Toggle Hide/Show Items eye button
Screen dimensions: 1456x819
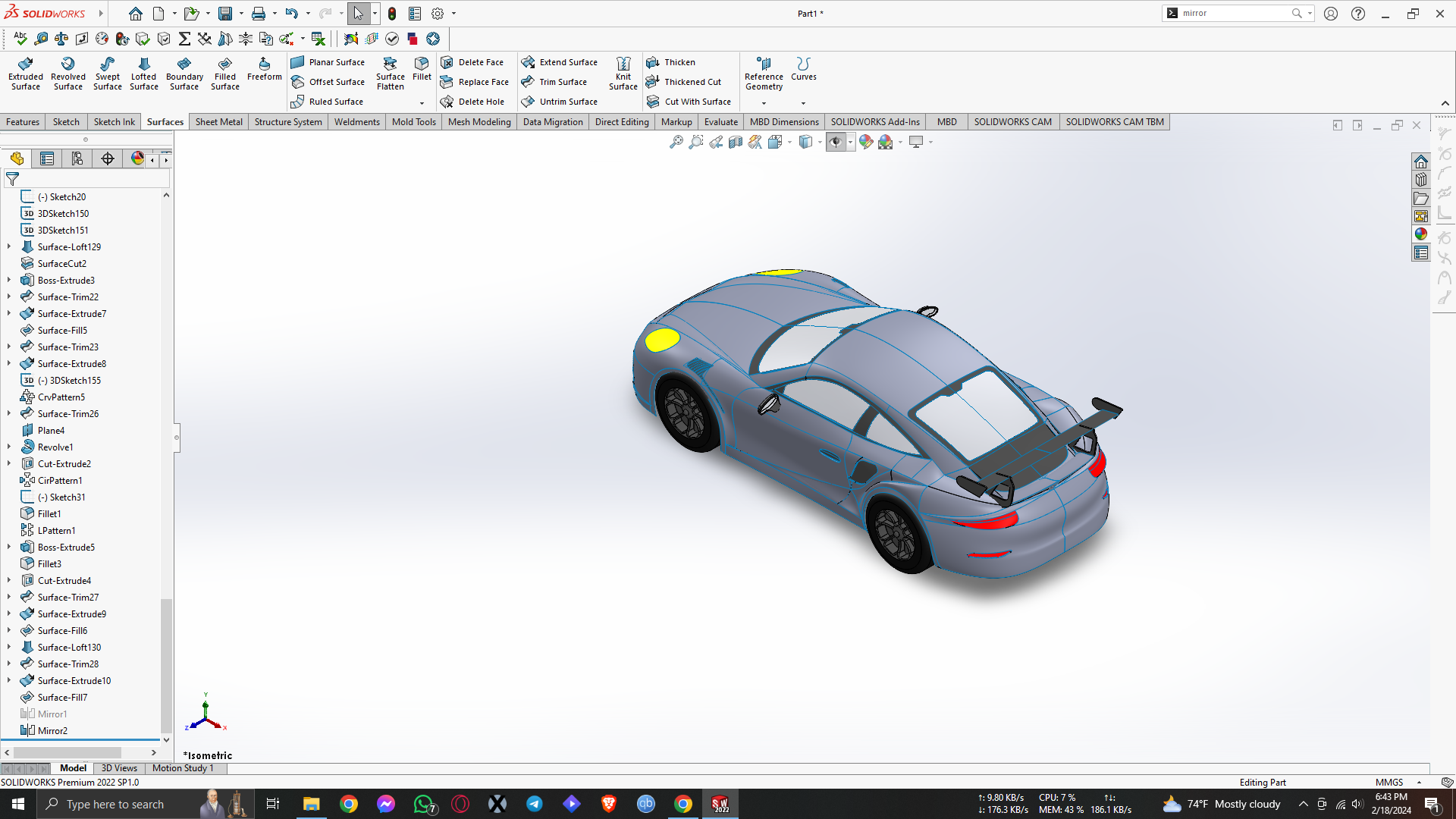click(x=835, y=142)
